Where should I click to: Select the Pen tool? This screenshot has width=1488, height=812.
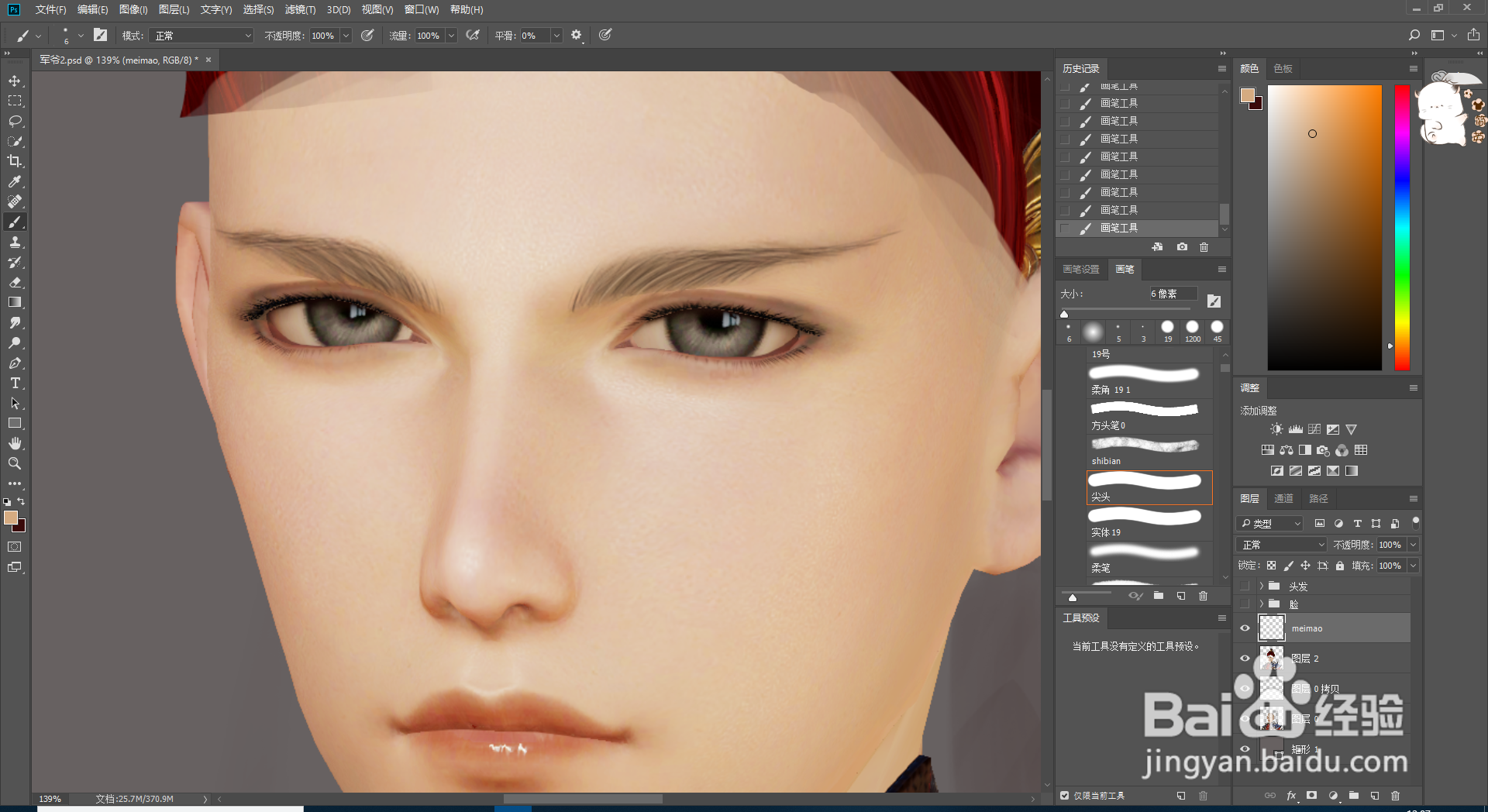click(15, 363)
